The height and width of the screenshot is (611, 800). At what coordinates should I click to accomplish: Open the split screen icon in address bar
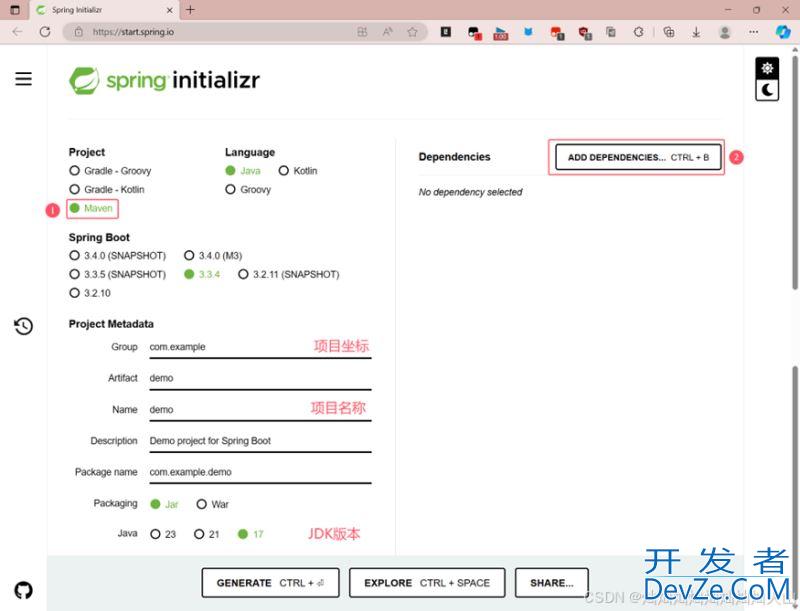(x=362, y=32)
